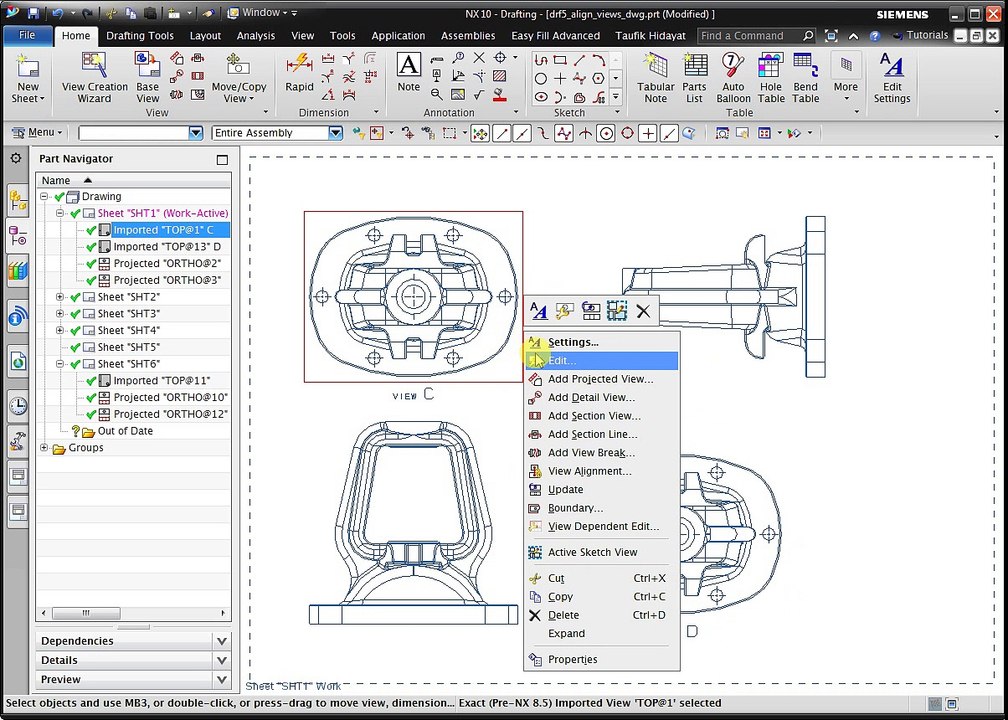
Task: Toggle checkmark of Projected "ORTHO@2"
Action: click(x=91, y=264)
